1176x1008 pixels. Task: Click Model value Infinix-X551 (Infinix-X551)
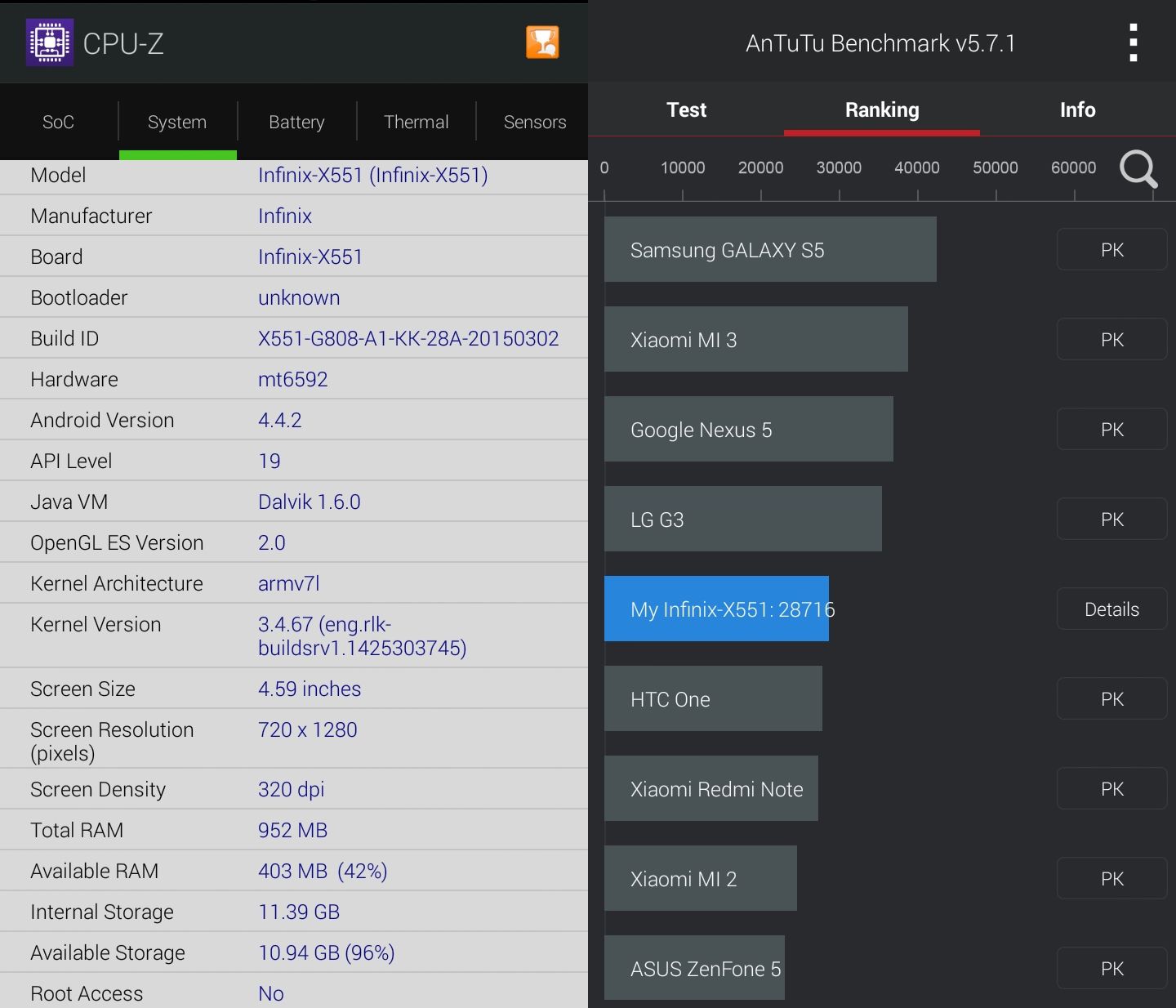tap(373, 175)
